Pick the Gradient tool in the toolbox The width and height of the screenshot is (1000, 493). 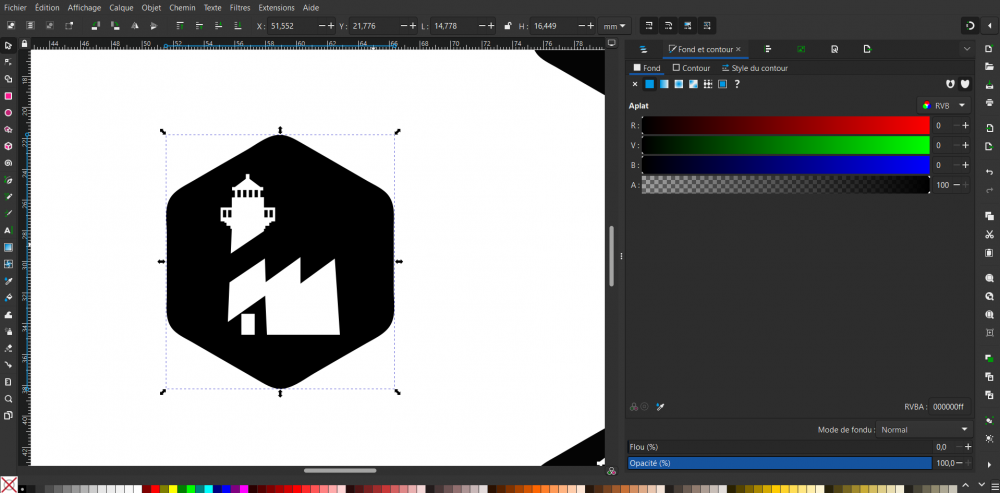pos(8,247)
